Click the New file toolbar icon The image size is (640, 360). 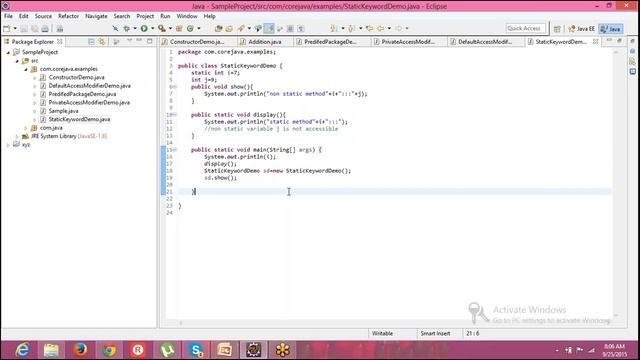point(7,29)
